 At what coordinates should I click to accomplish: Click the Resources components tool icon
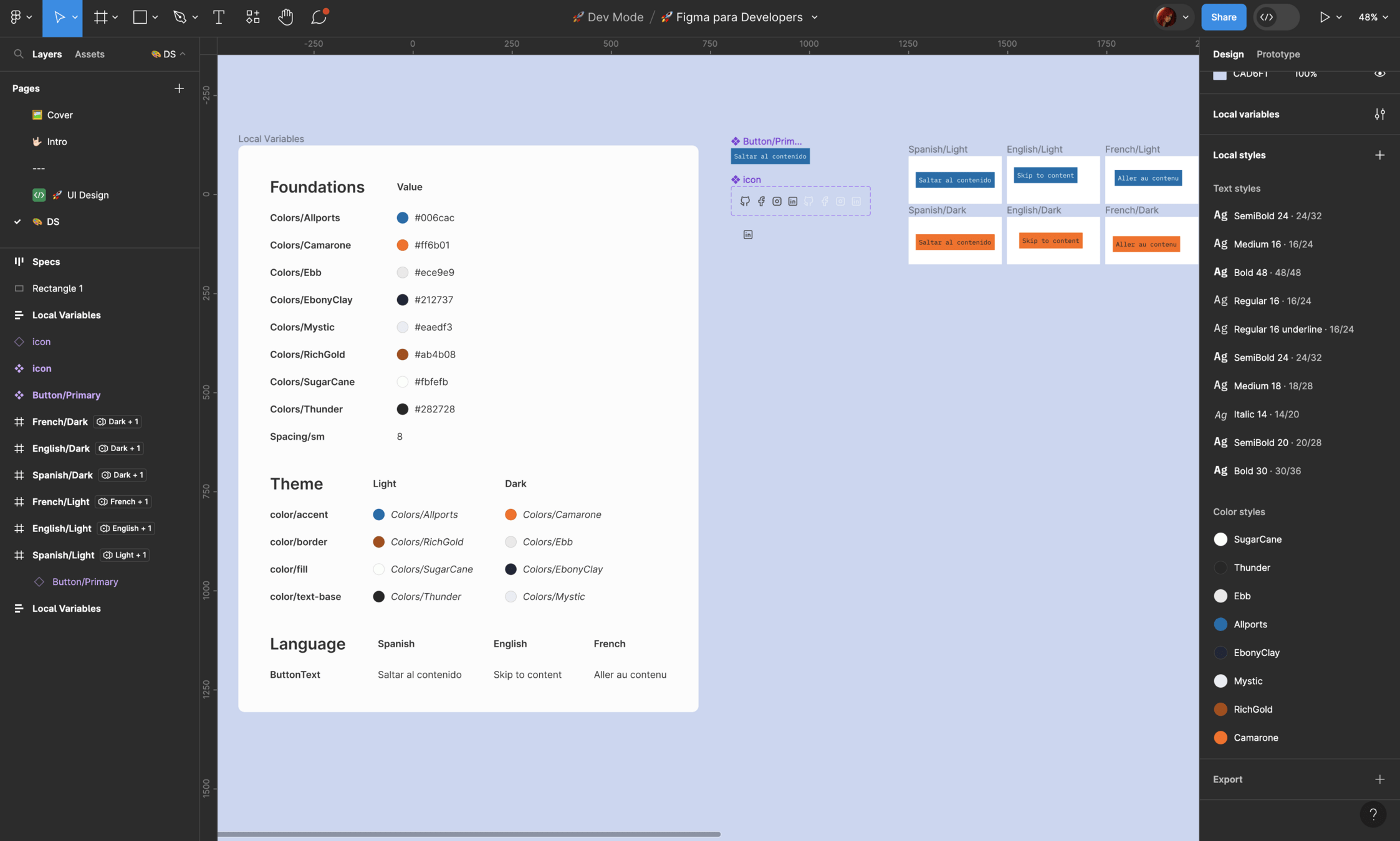point(252,17)
